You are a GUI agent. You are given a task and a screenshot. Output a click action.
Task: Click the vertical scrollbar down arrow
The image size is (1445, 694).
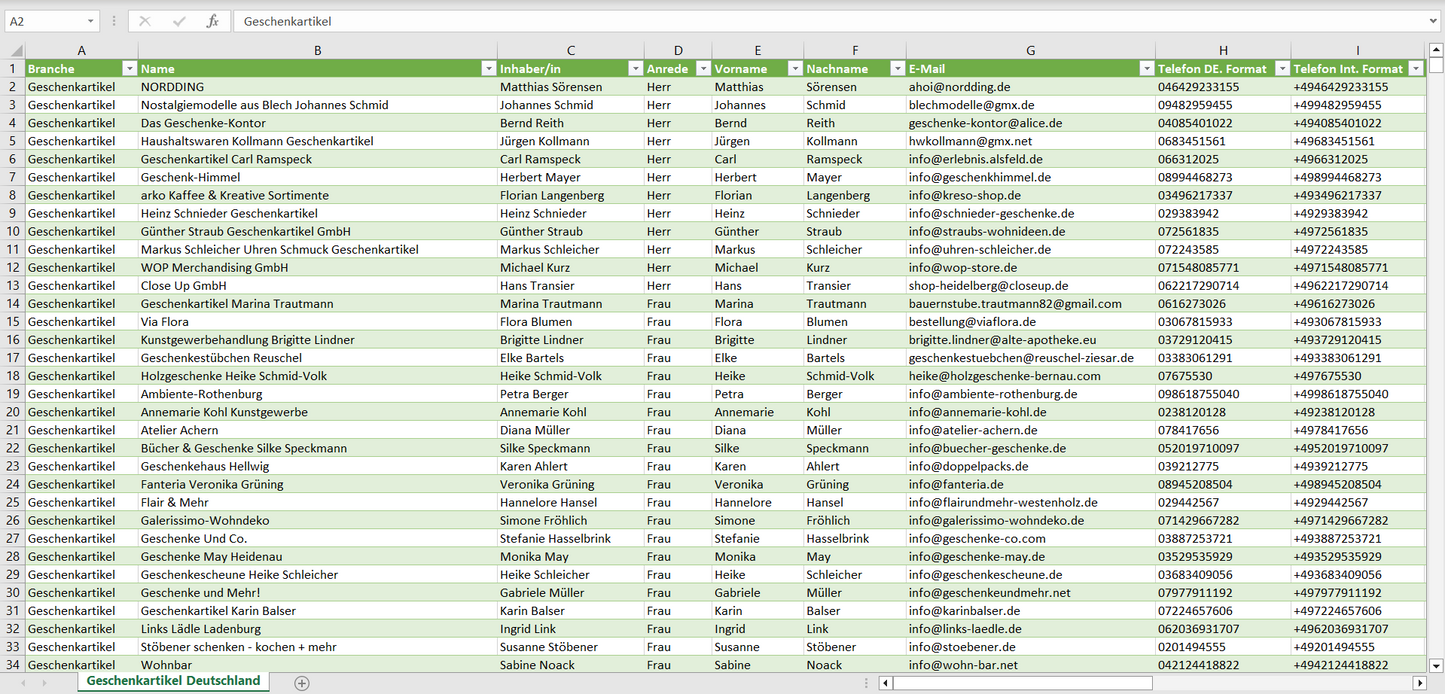(1436, 665)
